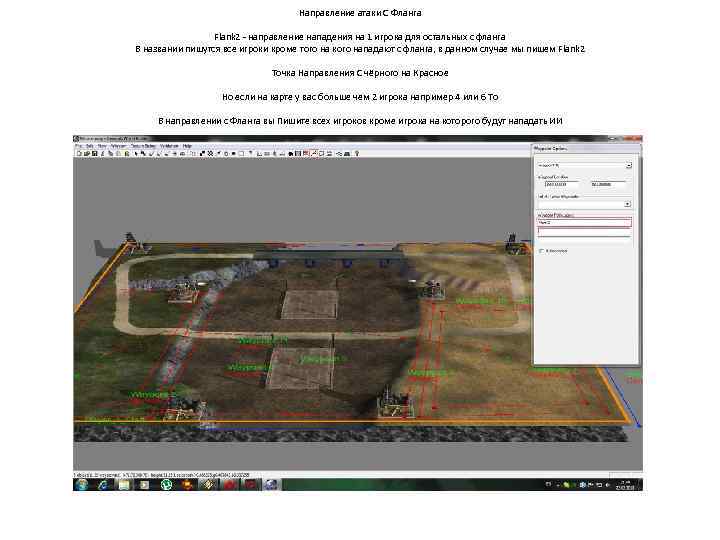
Task: Expand the waypoint name dropdown in Waypoint Options
Action: 629,165
